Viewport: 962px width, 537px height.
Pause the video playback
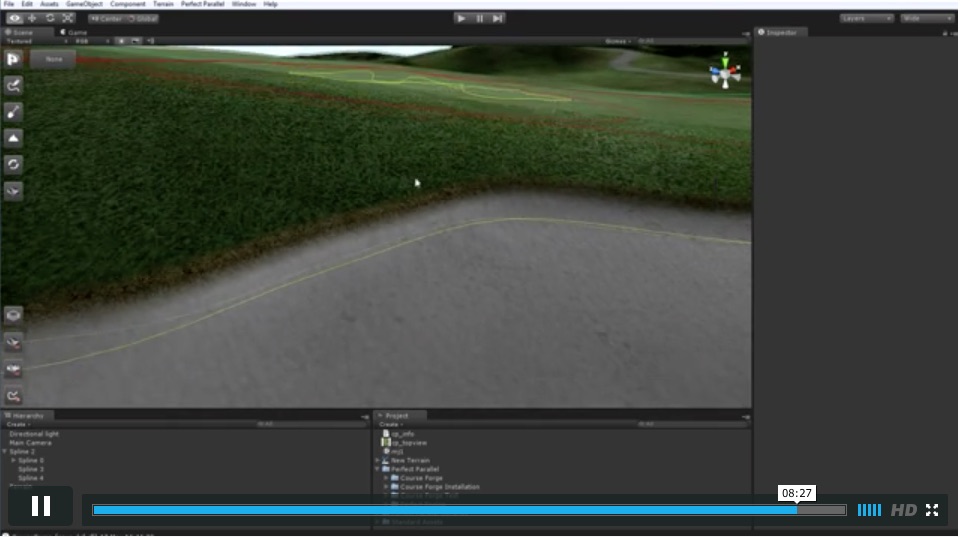click(x=41, y=506)
